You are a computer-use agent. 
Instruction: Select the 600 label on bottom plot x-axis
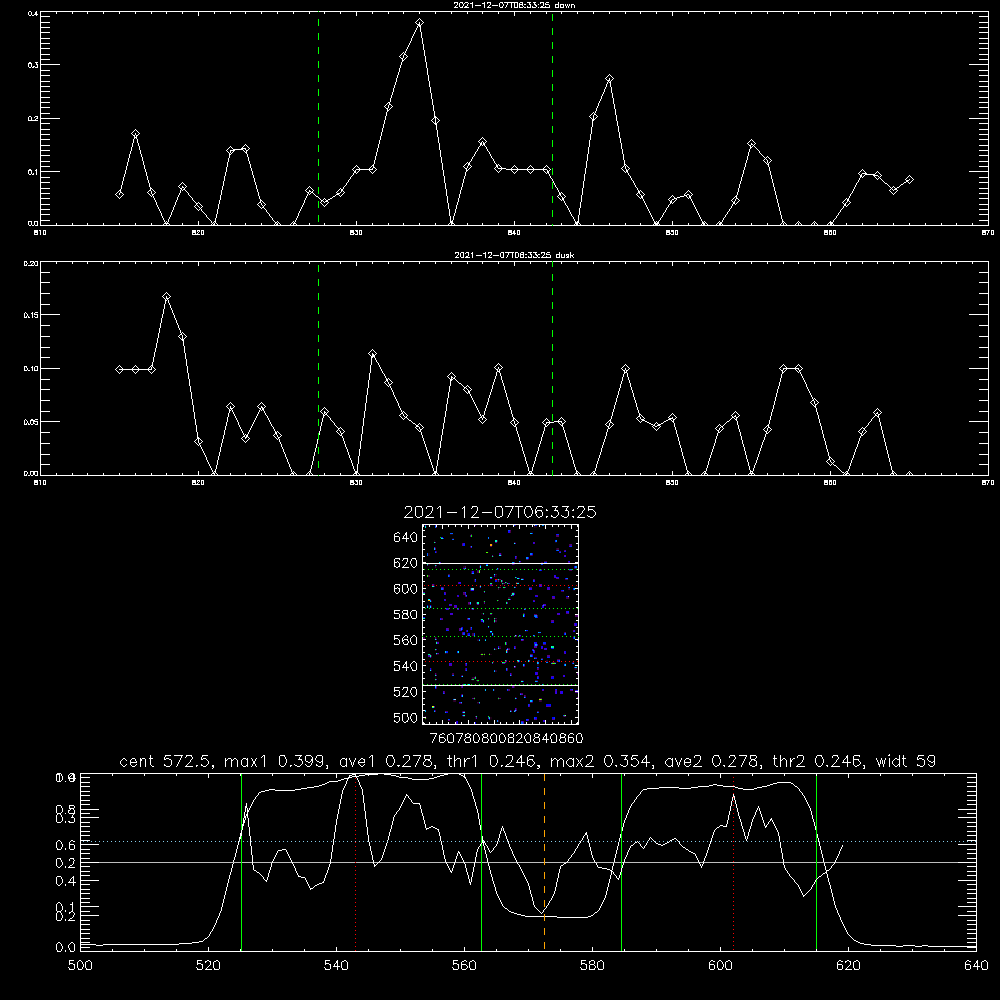coord(720,966)
